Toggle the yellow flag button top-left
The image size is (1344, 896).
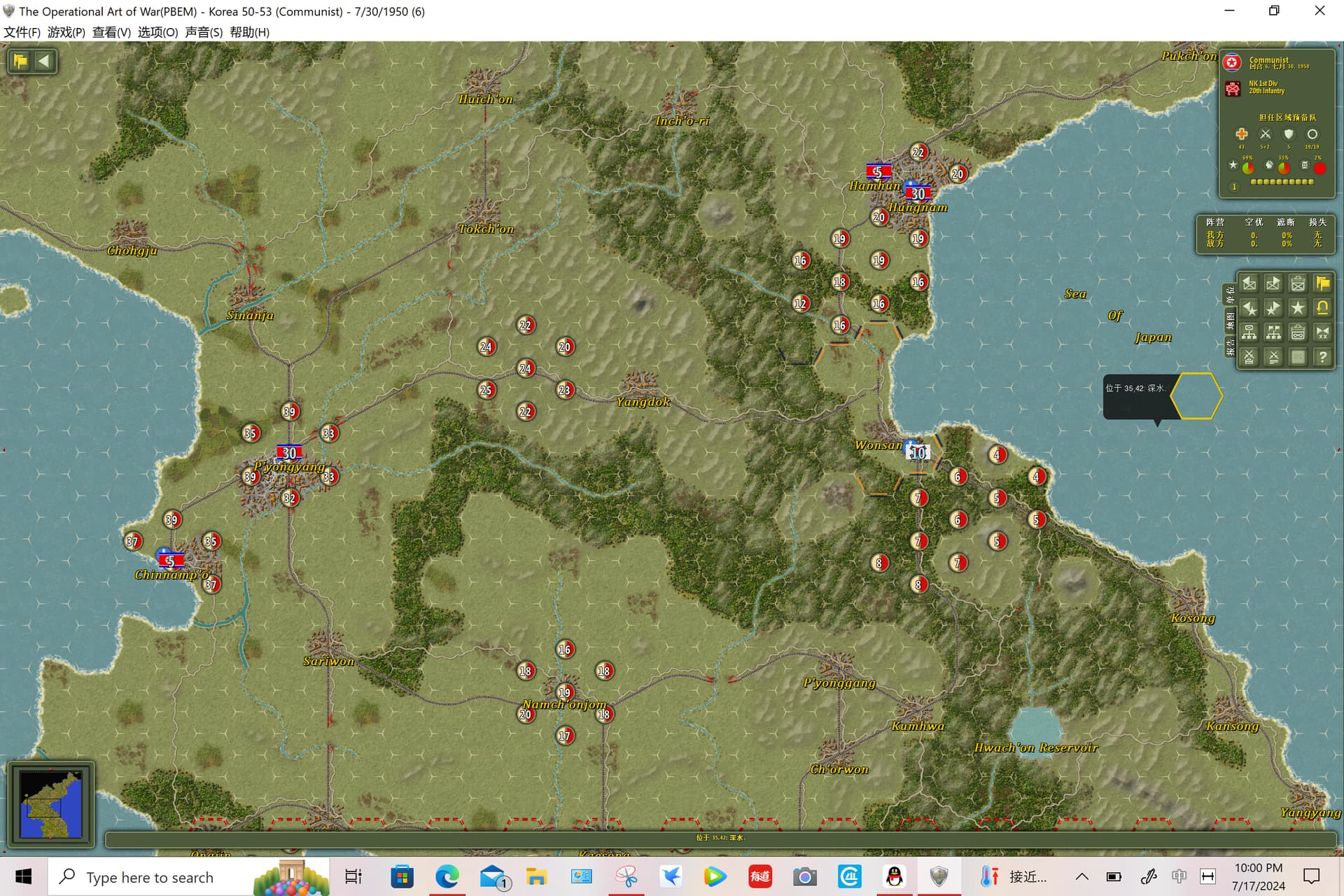click(20, 61)
